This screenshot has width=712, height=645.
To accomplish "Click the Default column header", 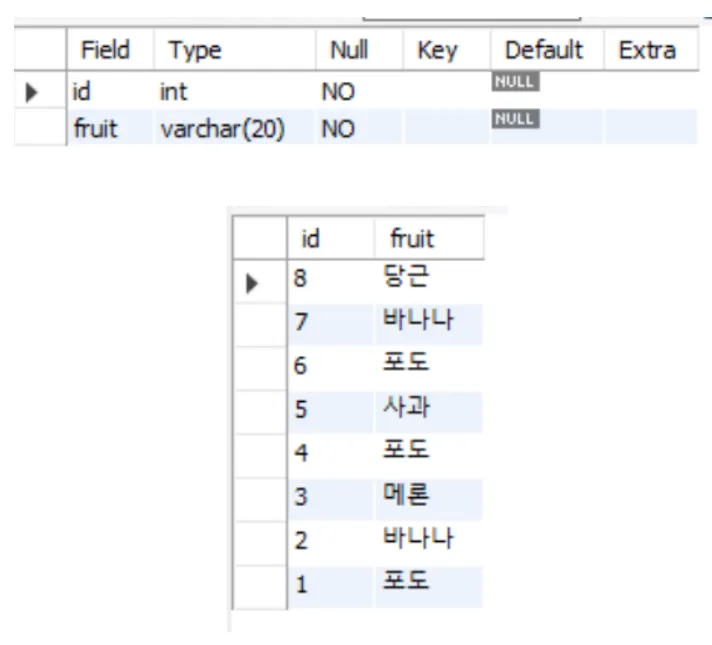I will pos(547,50).
